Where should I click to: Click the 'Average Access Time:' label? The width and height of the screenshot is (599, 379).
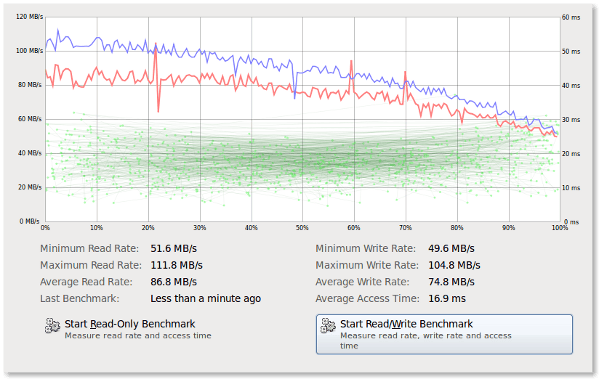point(367,298)
